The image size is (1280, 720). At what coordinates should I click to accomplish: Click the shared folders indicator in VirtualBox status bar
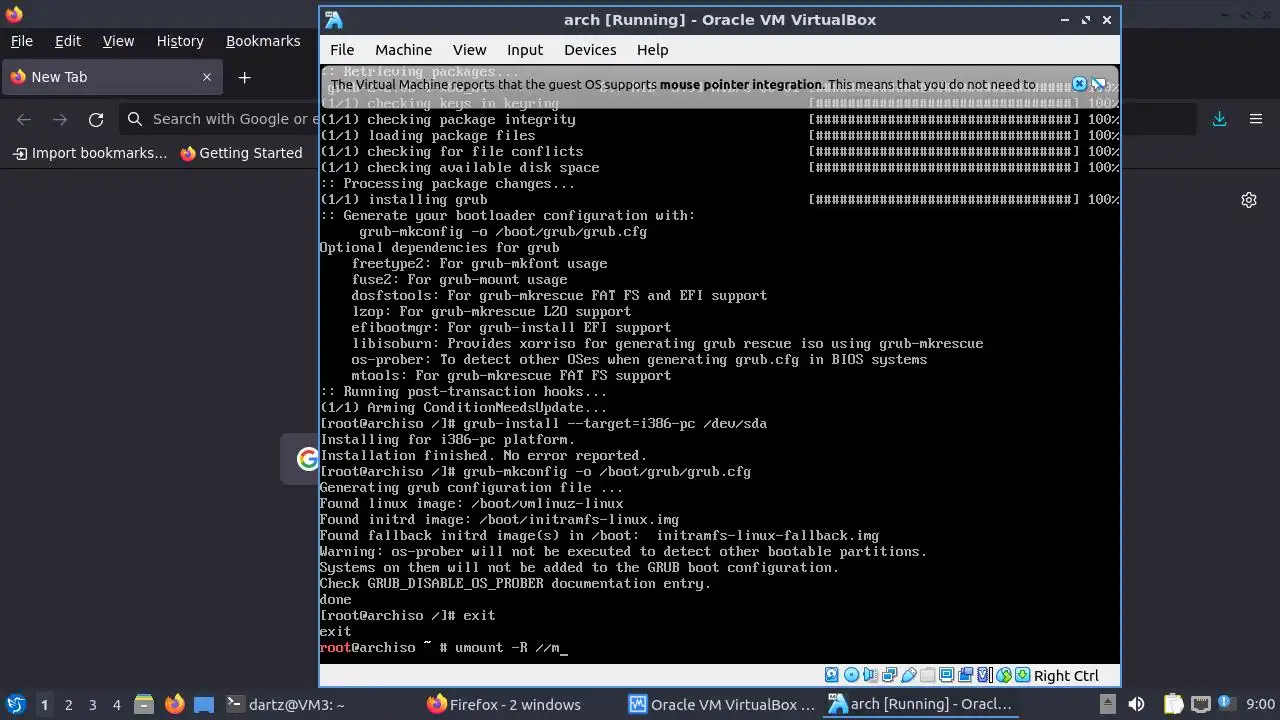click(928, 675)
